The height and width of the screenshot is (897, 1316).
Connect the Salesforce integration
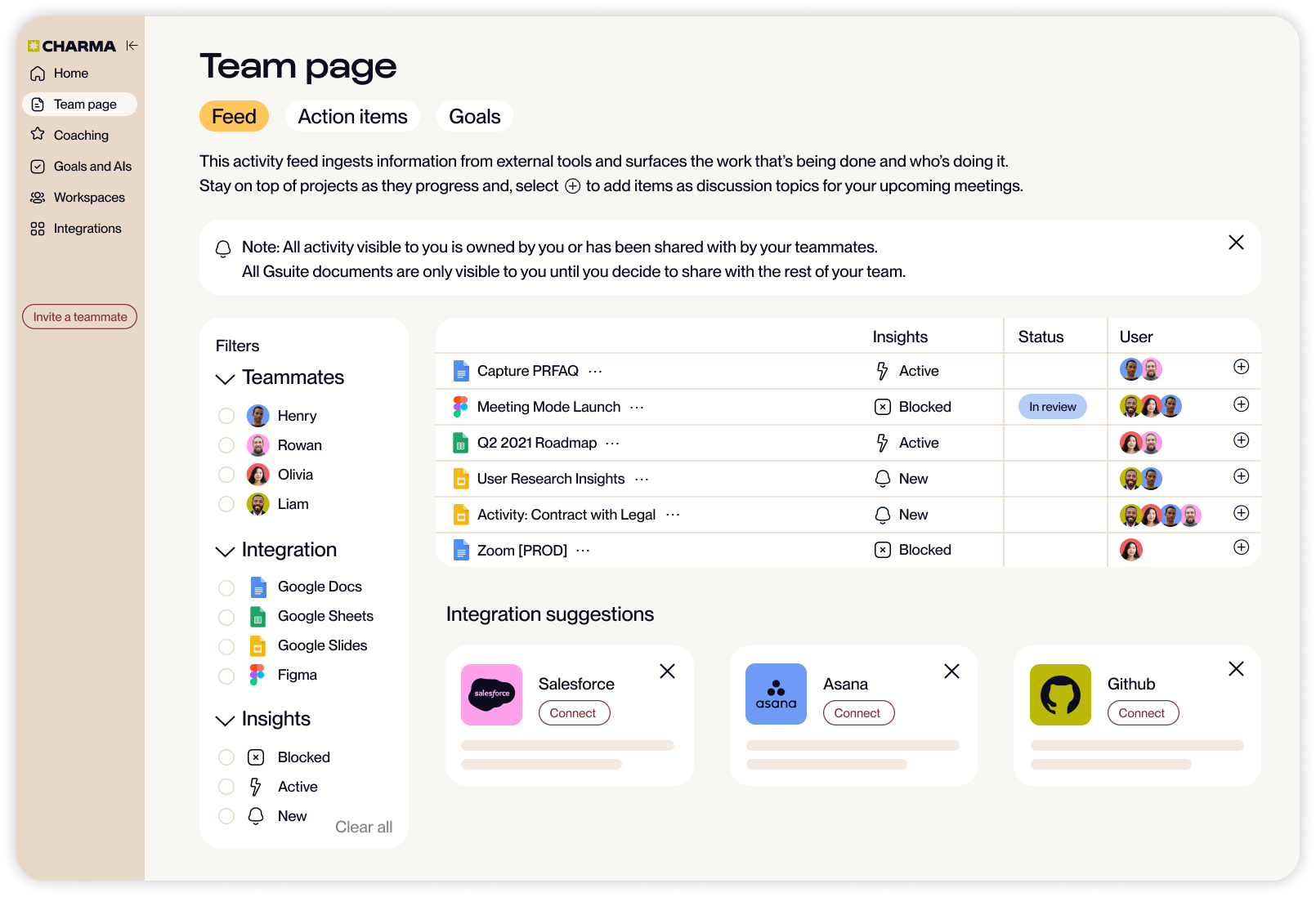pyautogui.click(x=574, y=713)
